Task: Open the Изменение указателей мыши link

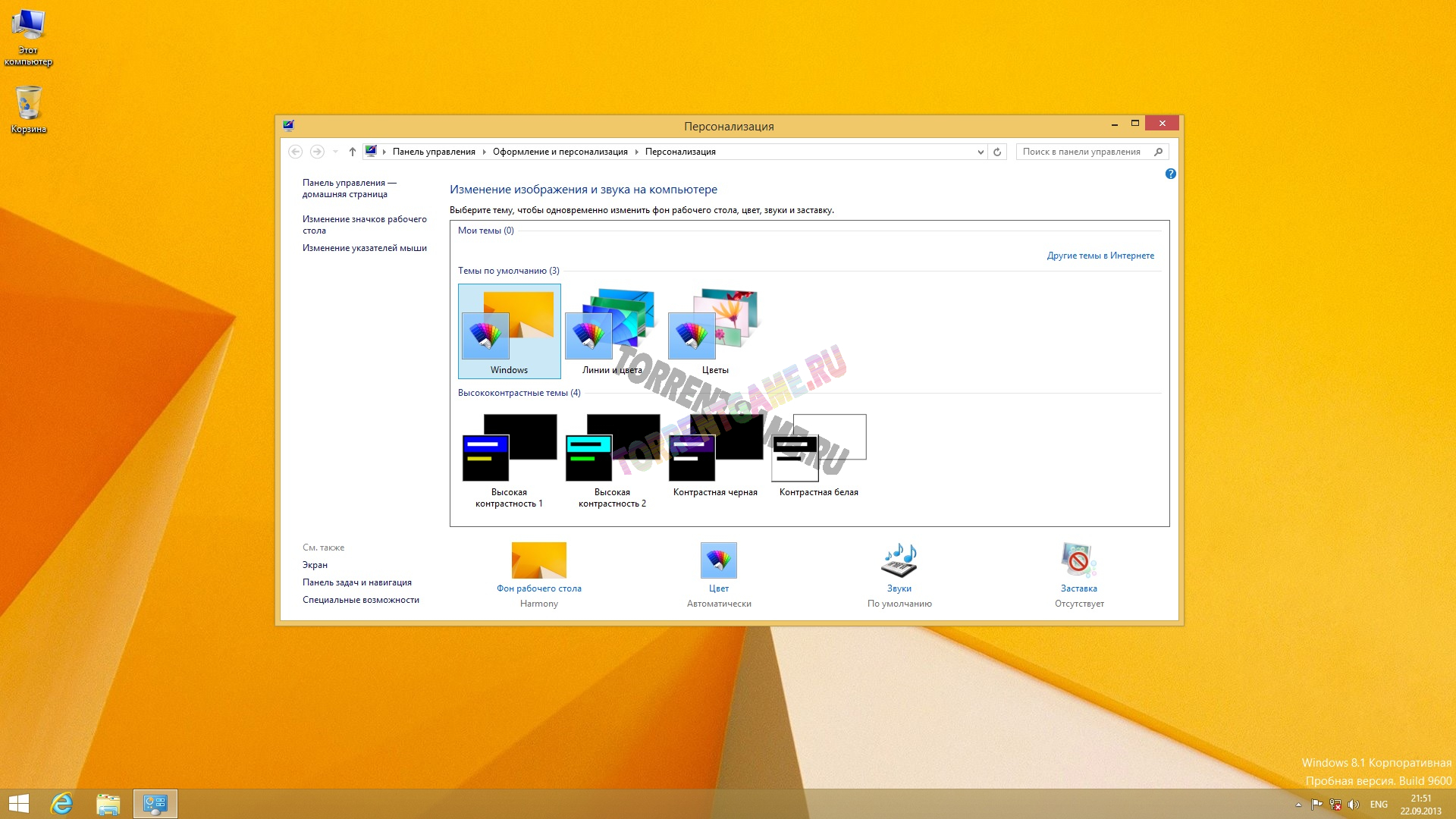Action: tap(364, 248)
